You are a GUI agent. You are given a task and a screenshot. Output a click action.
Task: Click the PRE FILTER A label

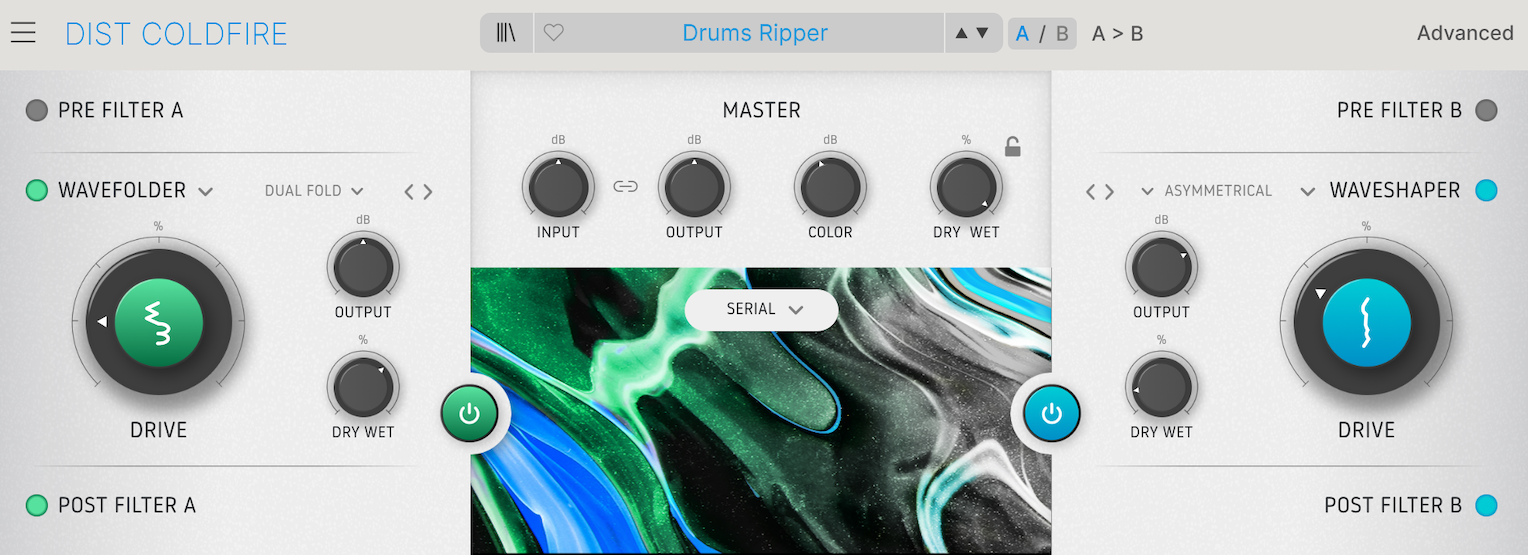(121, 110)
